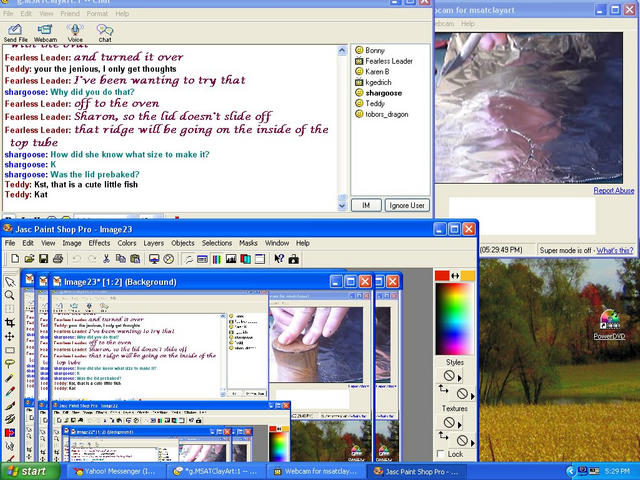
Task: Toggle the Lock checkbox in color palette
Action: pos(441,454)
